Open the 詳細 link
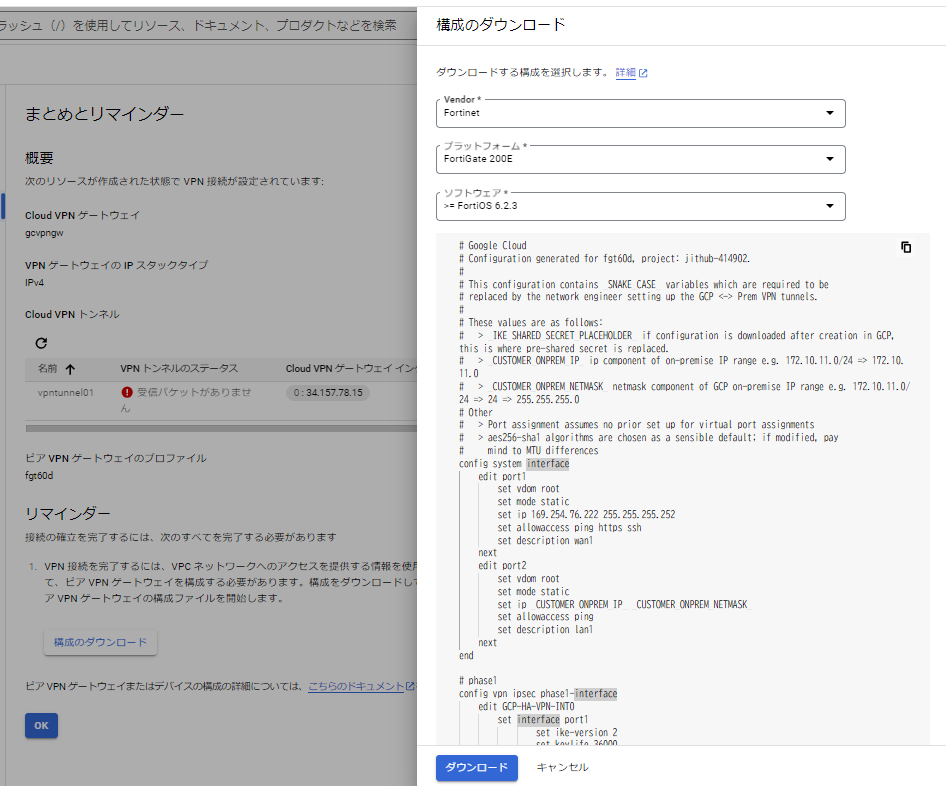Image resolution: width=946 pixels, height=786 pixels. pos(625,73)
